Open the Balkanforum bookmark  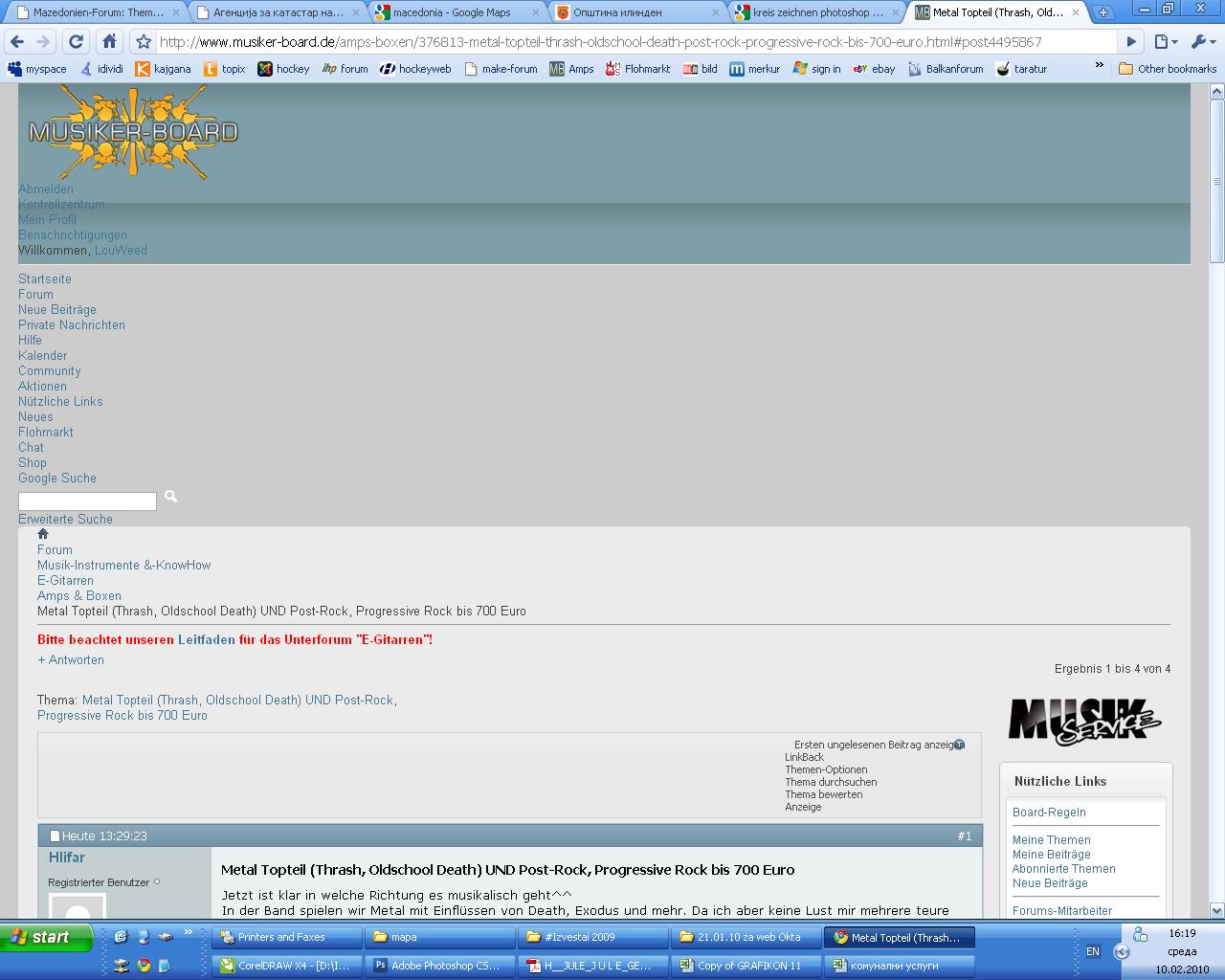(946, 69)
